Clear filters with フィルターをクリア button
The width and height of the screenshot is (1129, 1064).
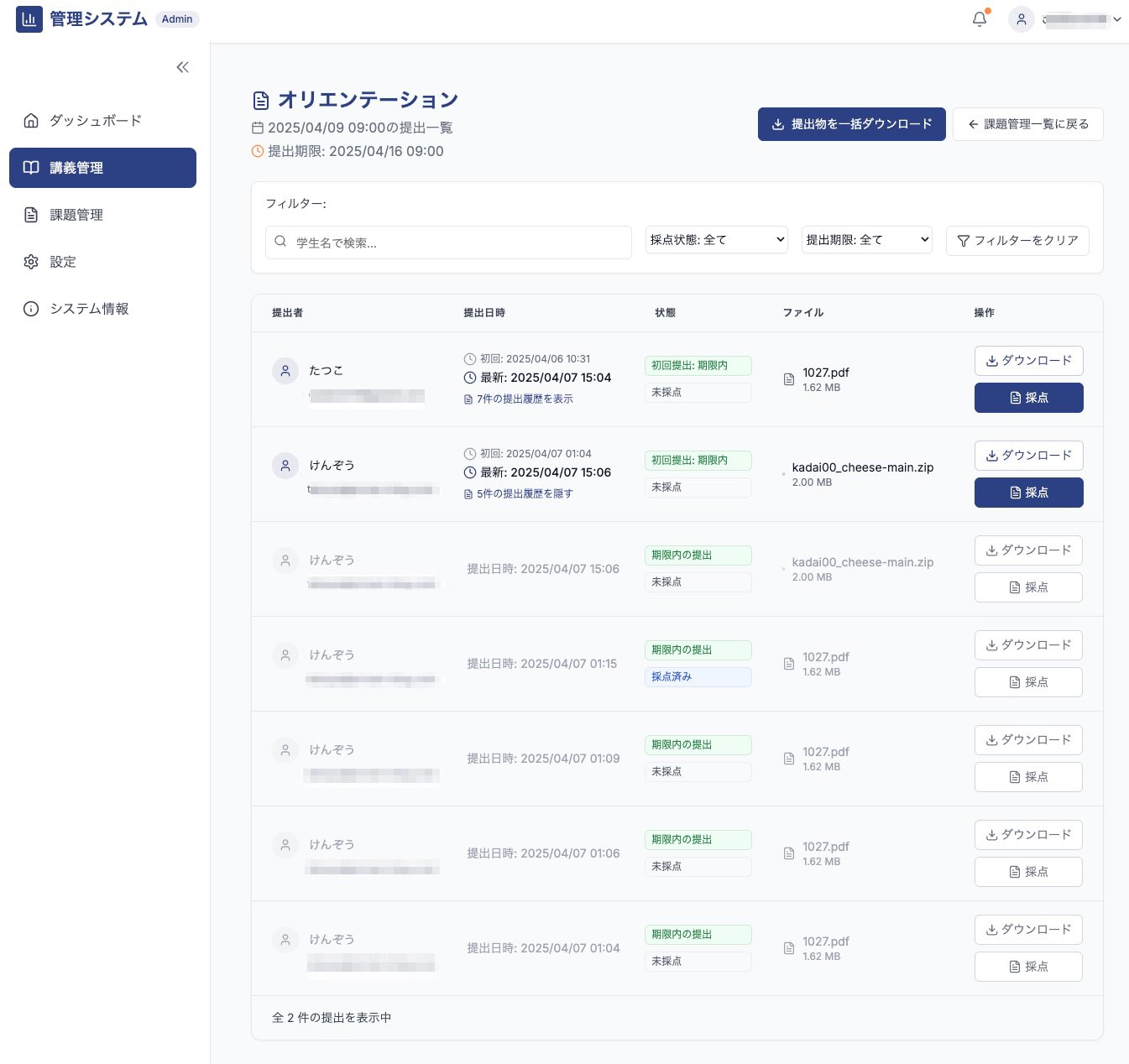(x=1017, y=241)
